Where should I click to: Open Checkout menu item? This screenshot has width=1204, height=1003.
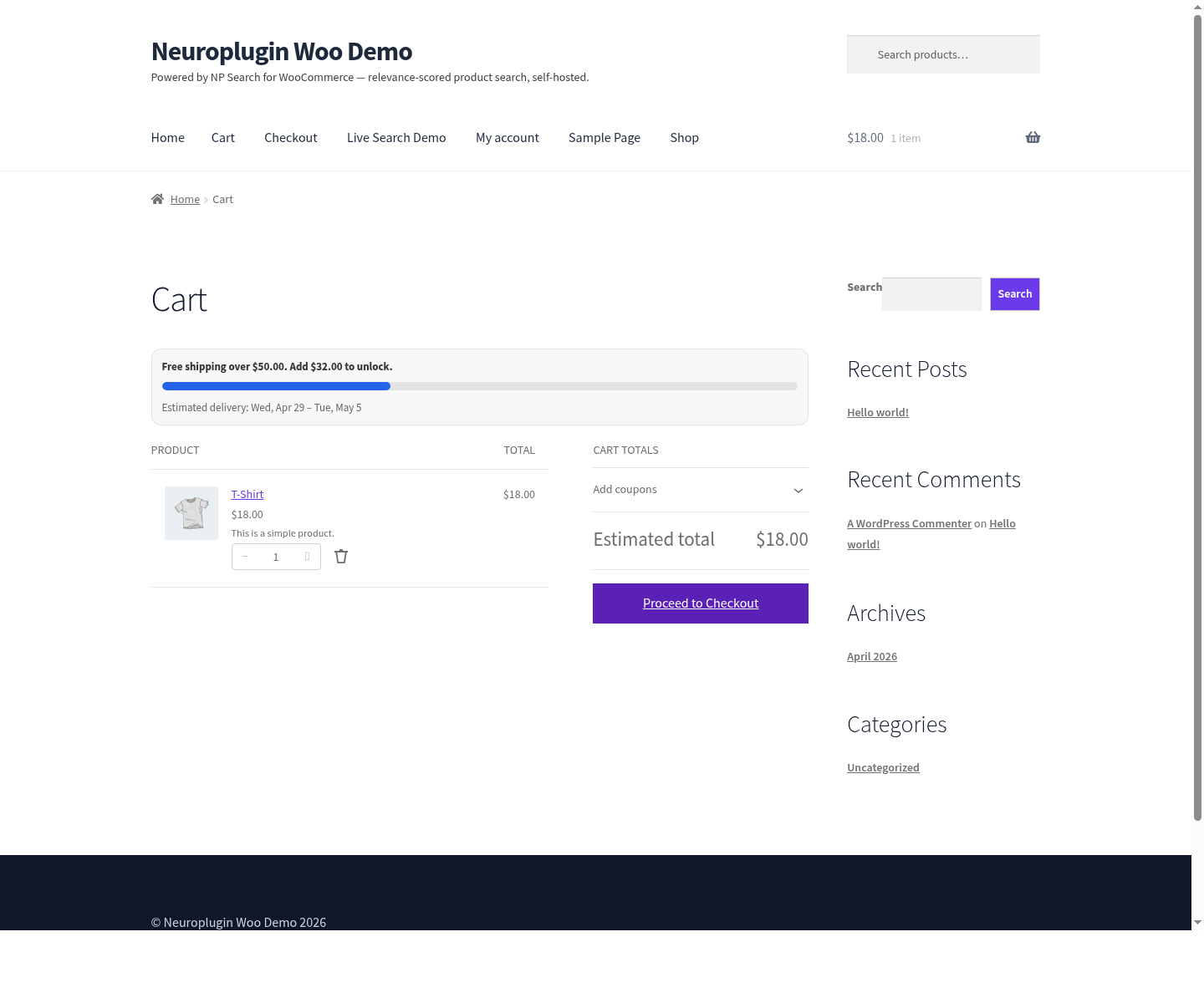click(x=291, y=138)
